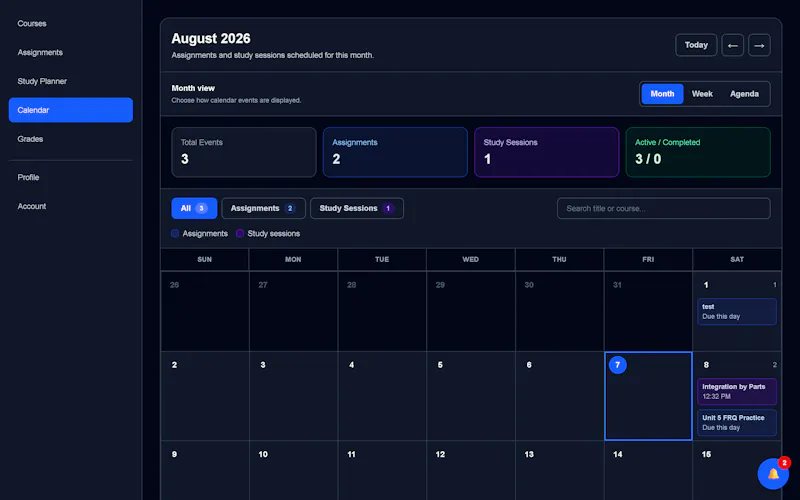Filter by Study Sessions chip
Screen dimensions: 800x500
pyautogui.click(x=357, y=208)
